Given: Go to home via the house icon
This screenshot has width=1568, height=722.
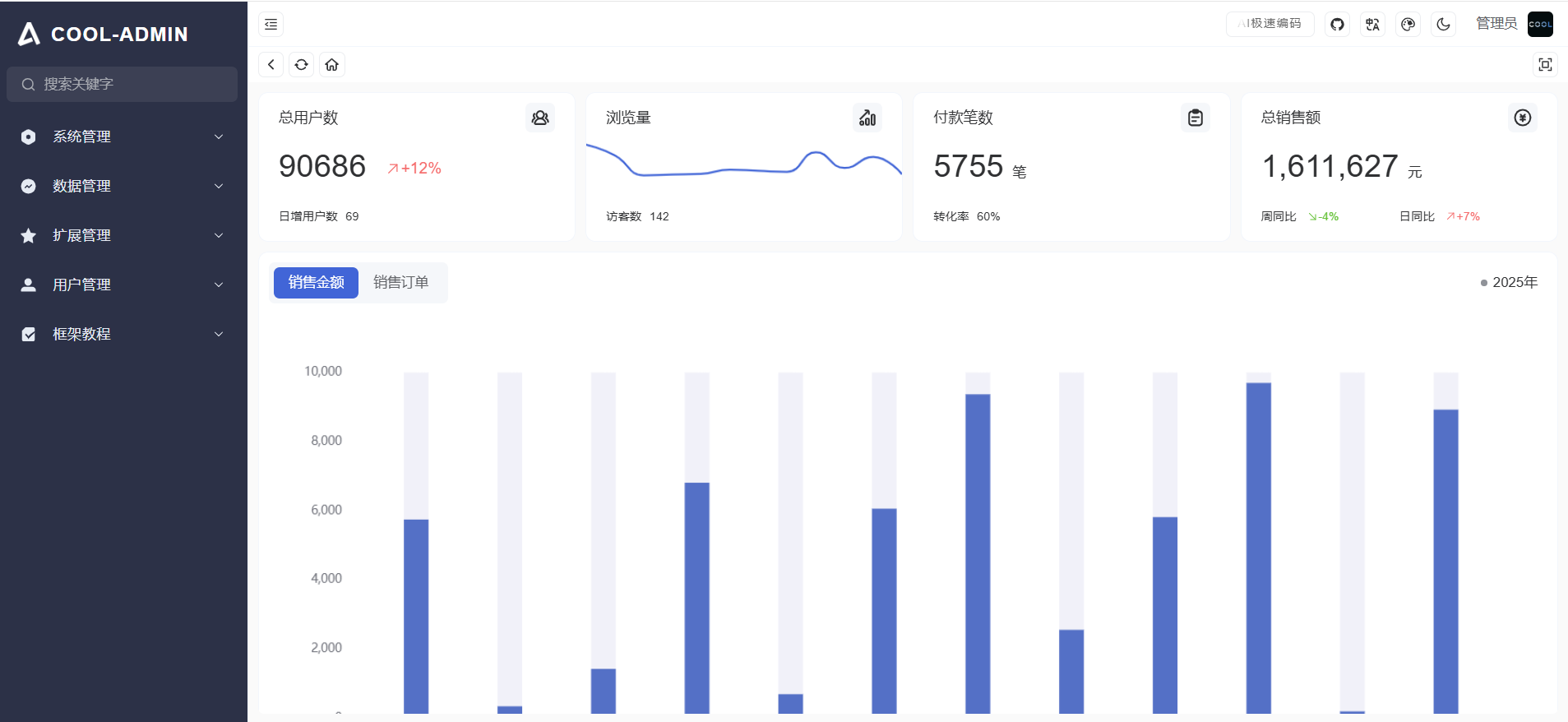Looking at the screenshot, I should 332,65.
